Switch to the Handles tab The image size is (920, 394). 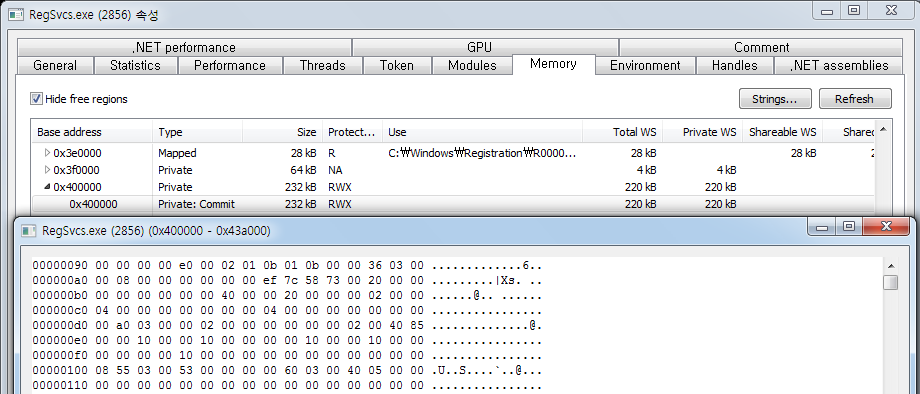(x=735, y=65)
